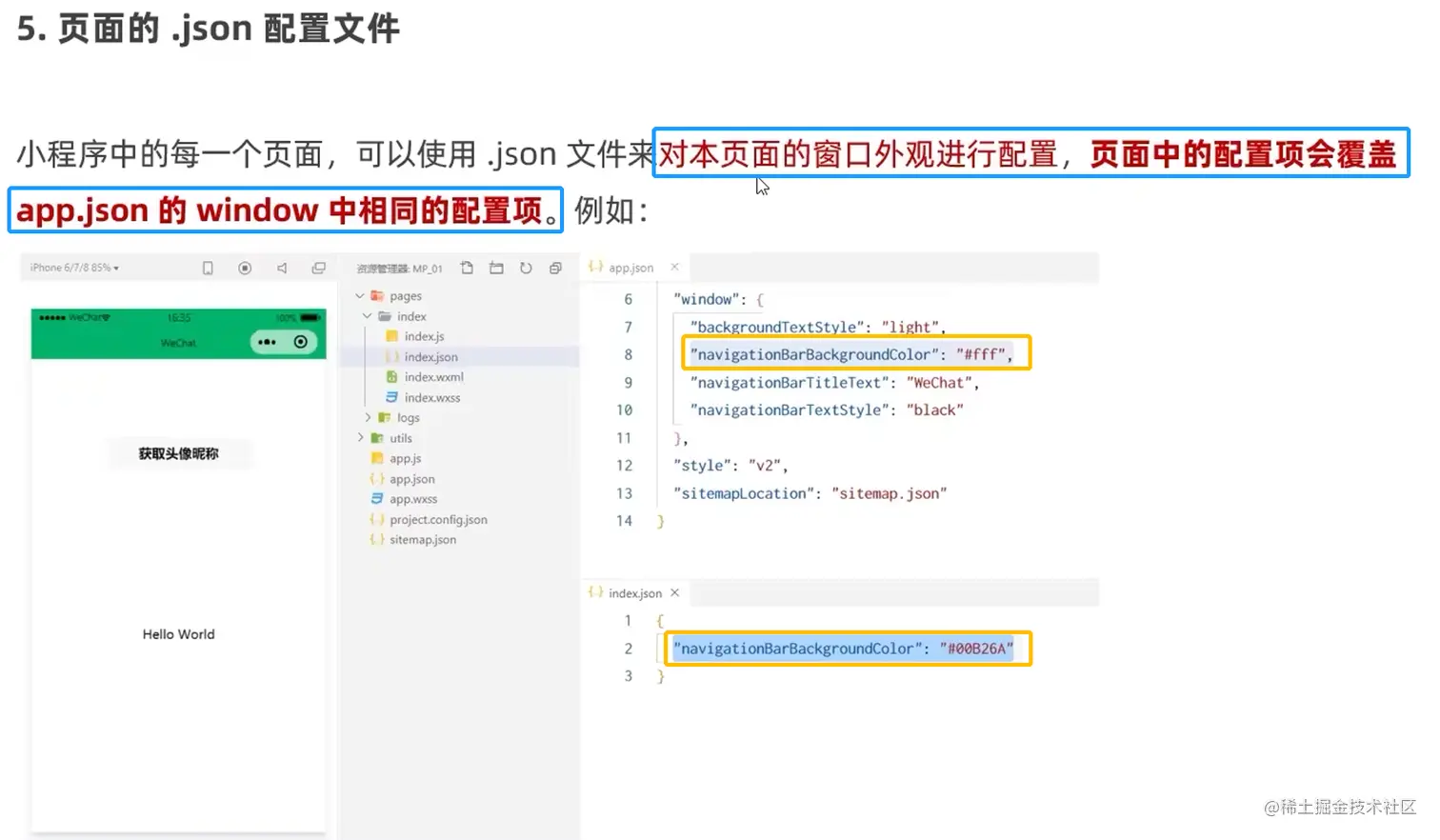Click the navigationBarTextStyle "black" line
1440x840 pixels.
(x=827, y=410)
